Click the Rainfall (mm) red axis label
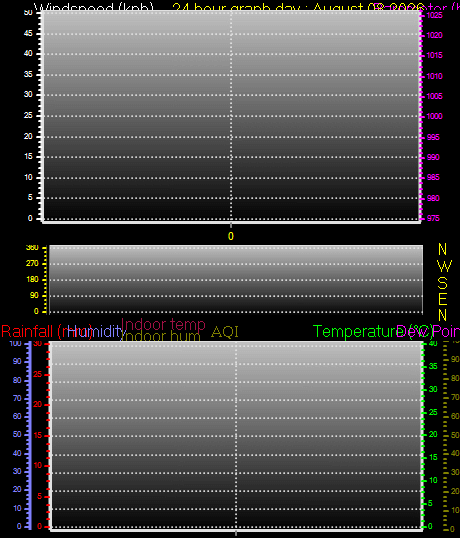This screenshot has width=460, height=538. coord(47,332)
